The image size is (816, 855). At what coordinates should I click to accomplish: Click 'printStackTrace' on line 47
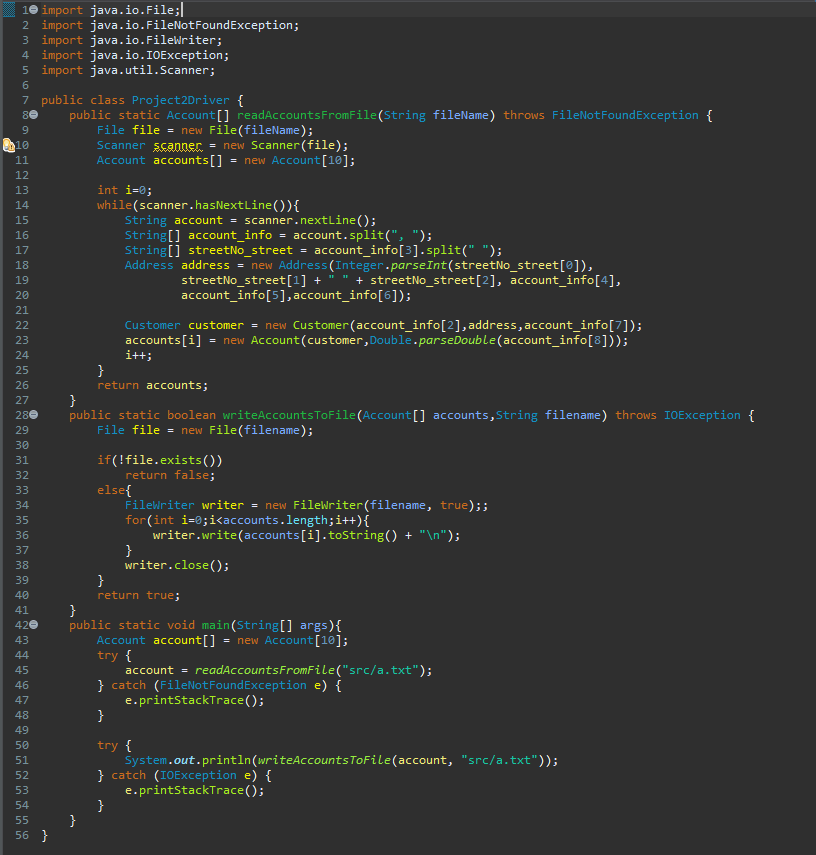tap(191, 700)
